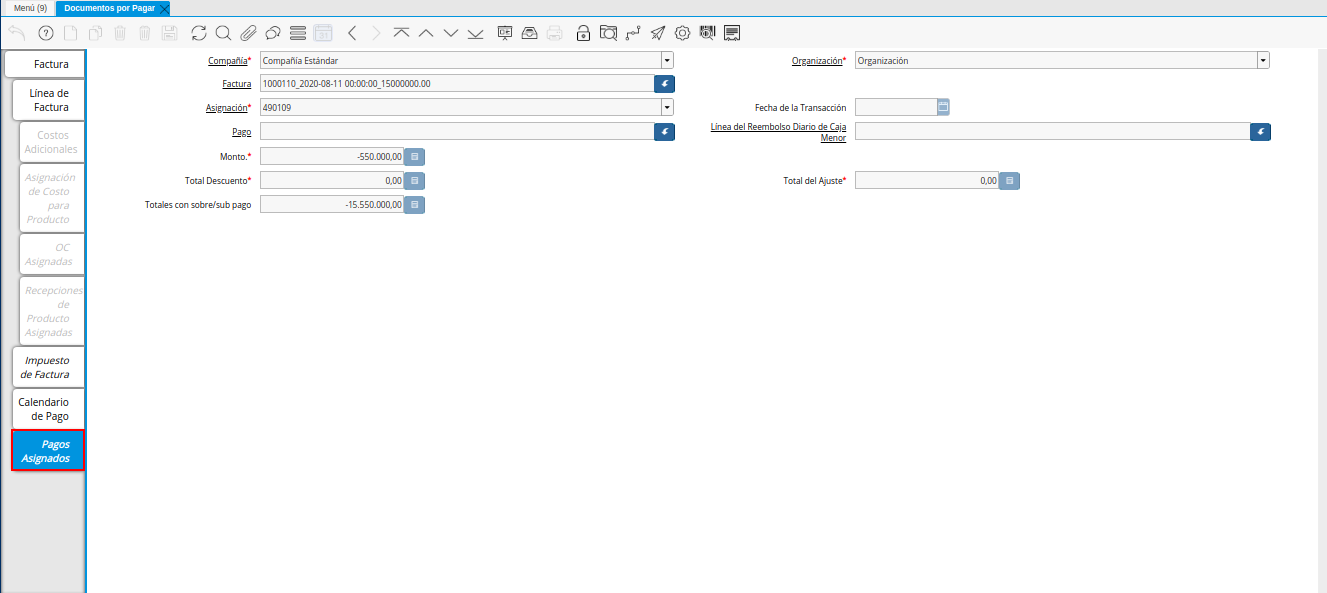The image size is (1327, 593).
Task: Click the Compañía combo showing Compañía Estándar
Action: [x=460, y=60]
